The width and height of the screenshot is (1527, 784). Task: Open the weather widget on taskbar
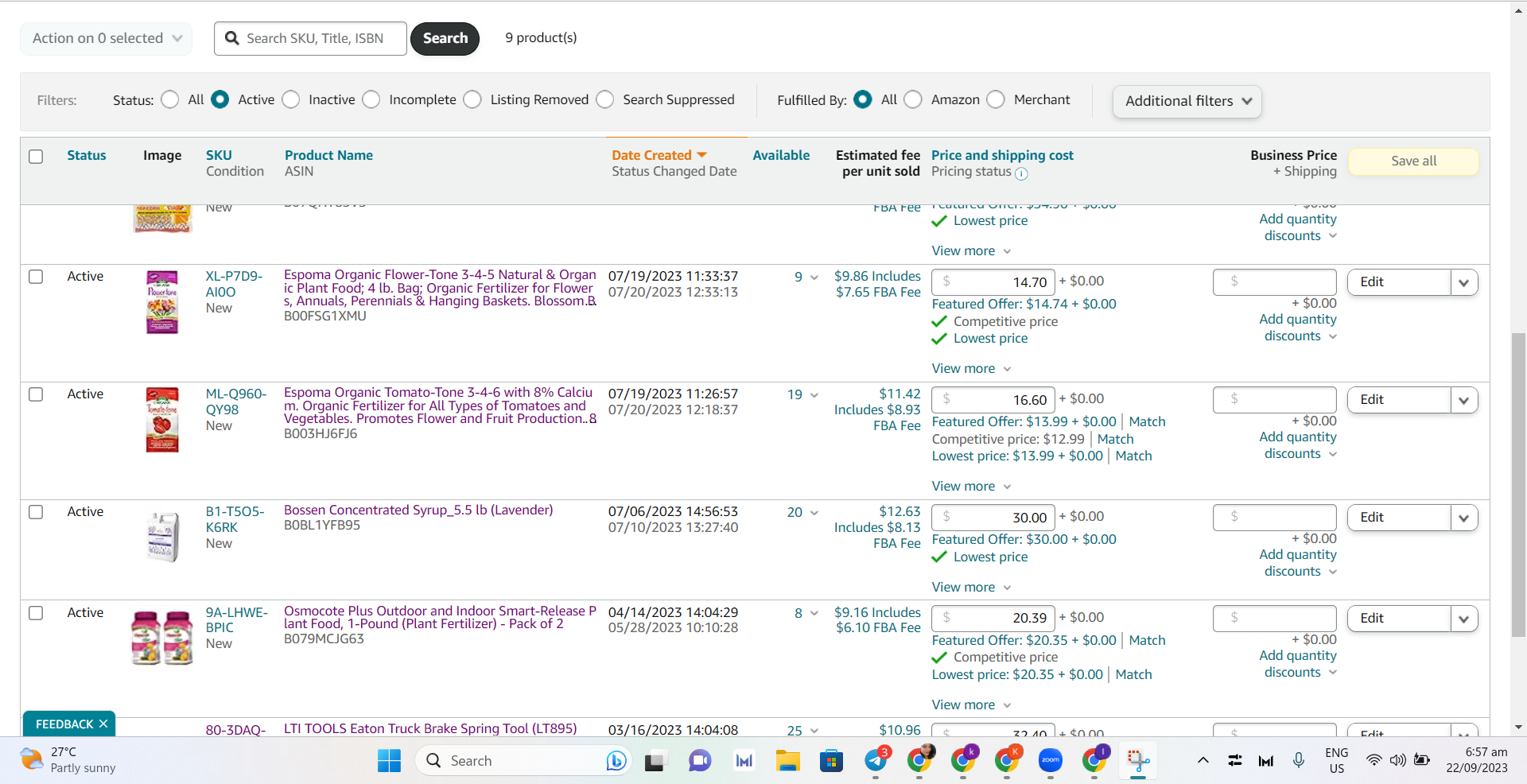(68, 760)
